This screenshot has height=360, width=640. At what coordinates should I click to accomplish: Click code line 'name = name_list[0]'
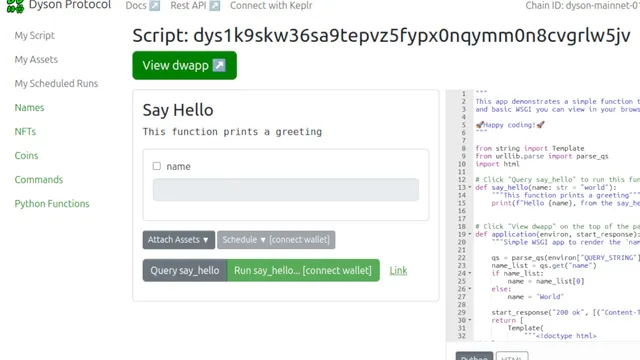point(546,281)
